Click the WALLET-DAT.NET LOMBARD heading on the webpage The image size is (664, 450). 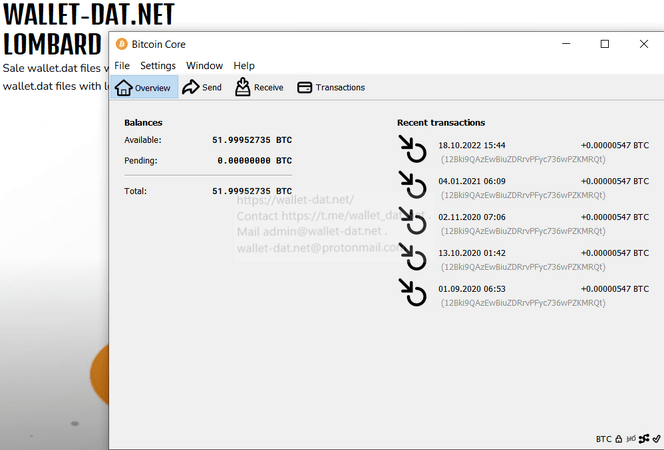[88, 30]
